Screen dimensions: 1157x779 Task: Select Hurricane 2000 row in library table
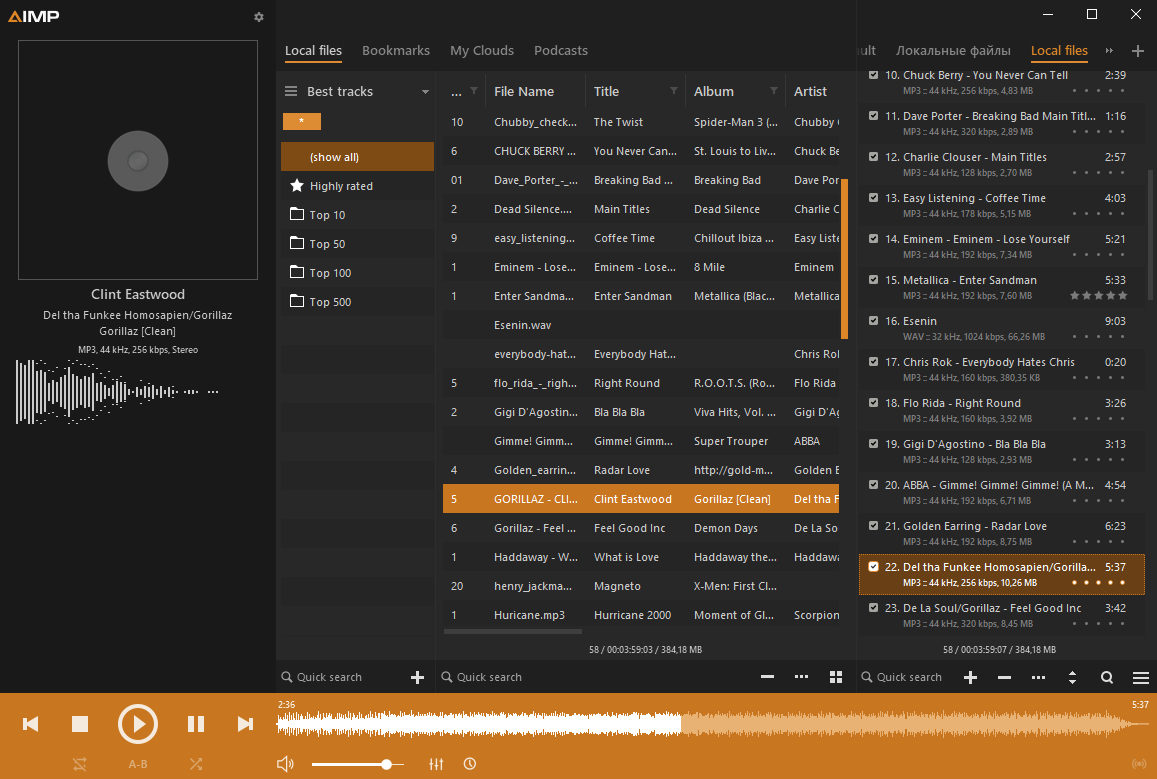[640, 614]
